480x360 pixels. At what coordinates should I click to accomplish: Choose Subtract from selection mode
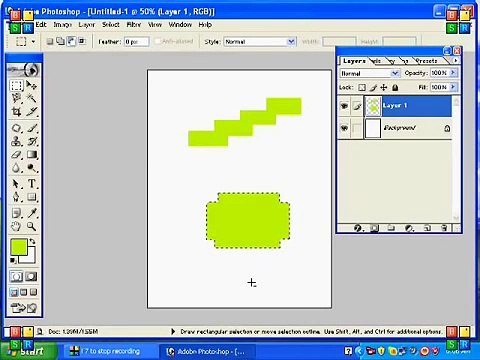[x=71, y=41]
